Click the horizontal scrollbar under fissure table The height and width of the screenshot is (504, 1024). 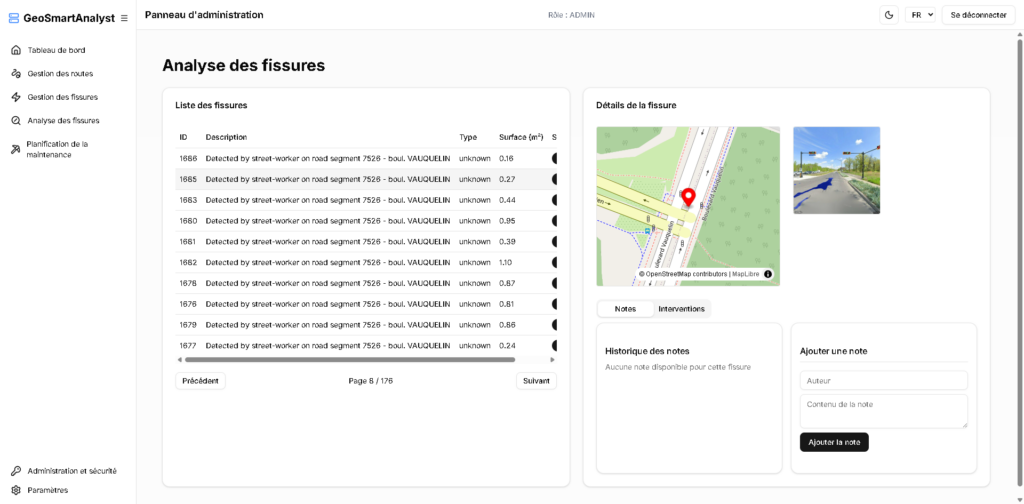(350, 360)
